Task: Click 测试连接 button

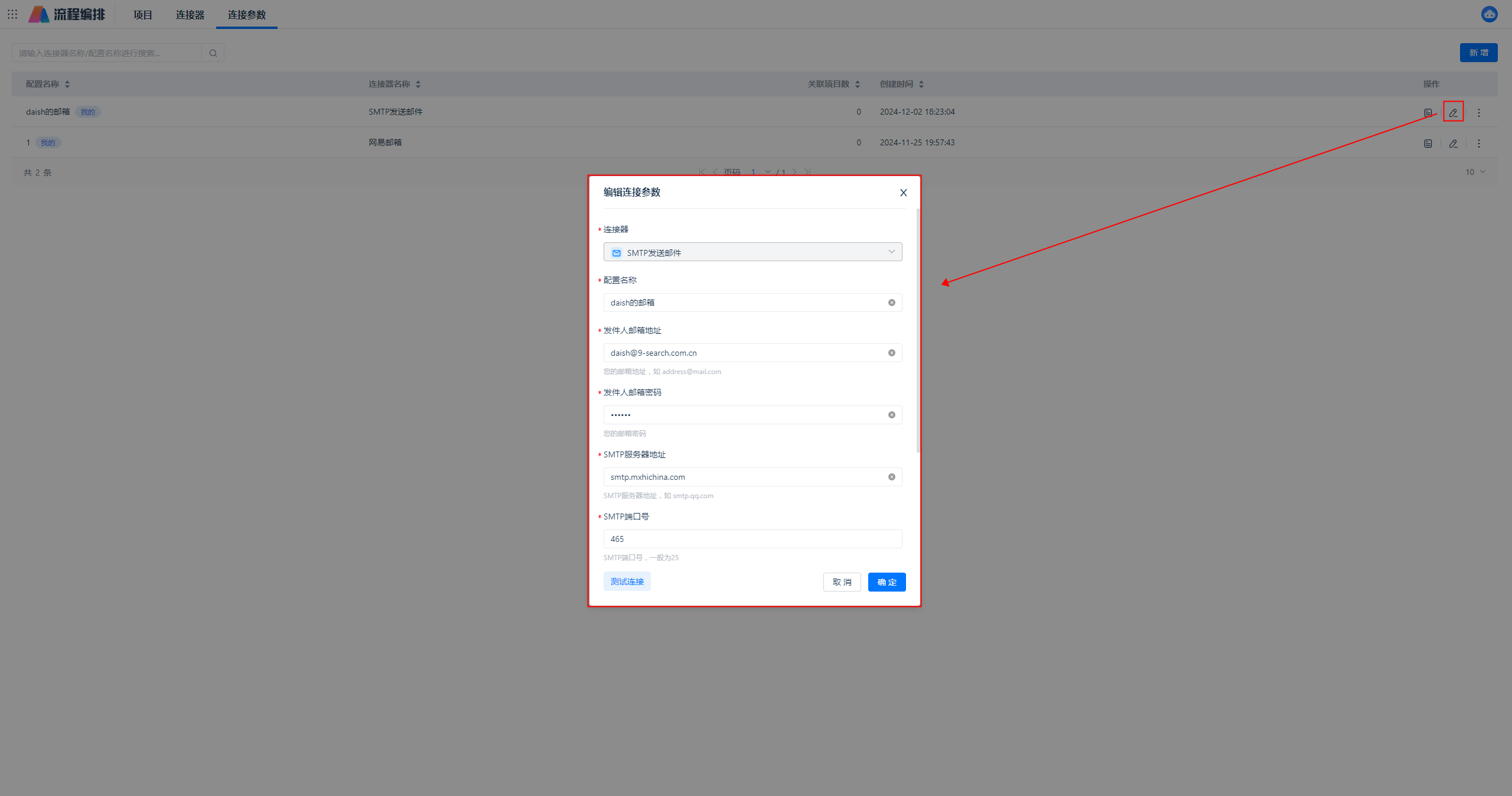Action: [x=627, y=581]
